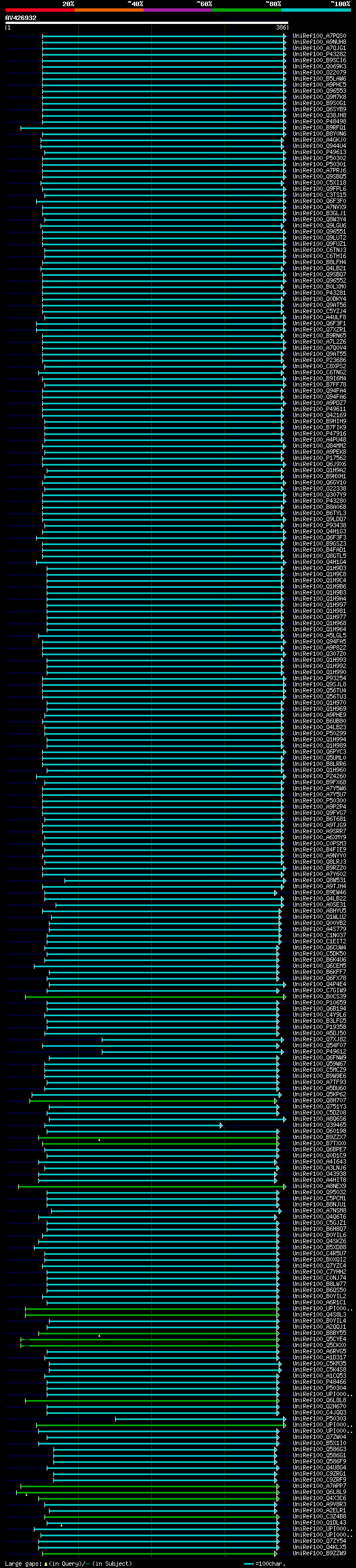Click short alignment bar for UniRef100_Q7XJ82

[x=192, y=1039]
